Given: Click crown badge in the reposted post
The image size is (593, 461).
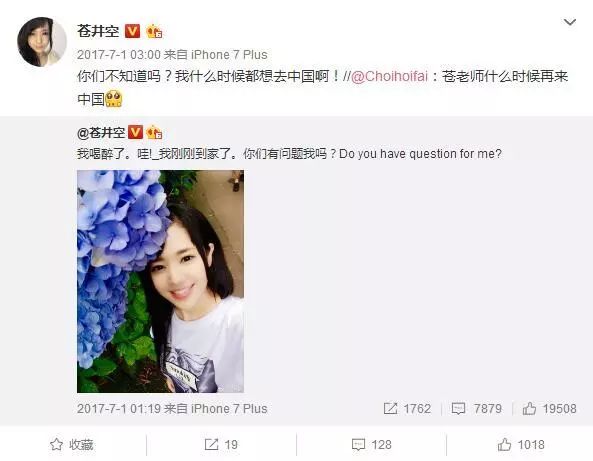Looking at the screenshot, I should pos(154,132).
